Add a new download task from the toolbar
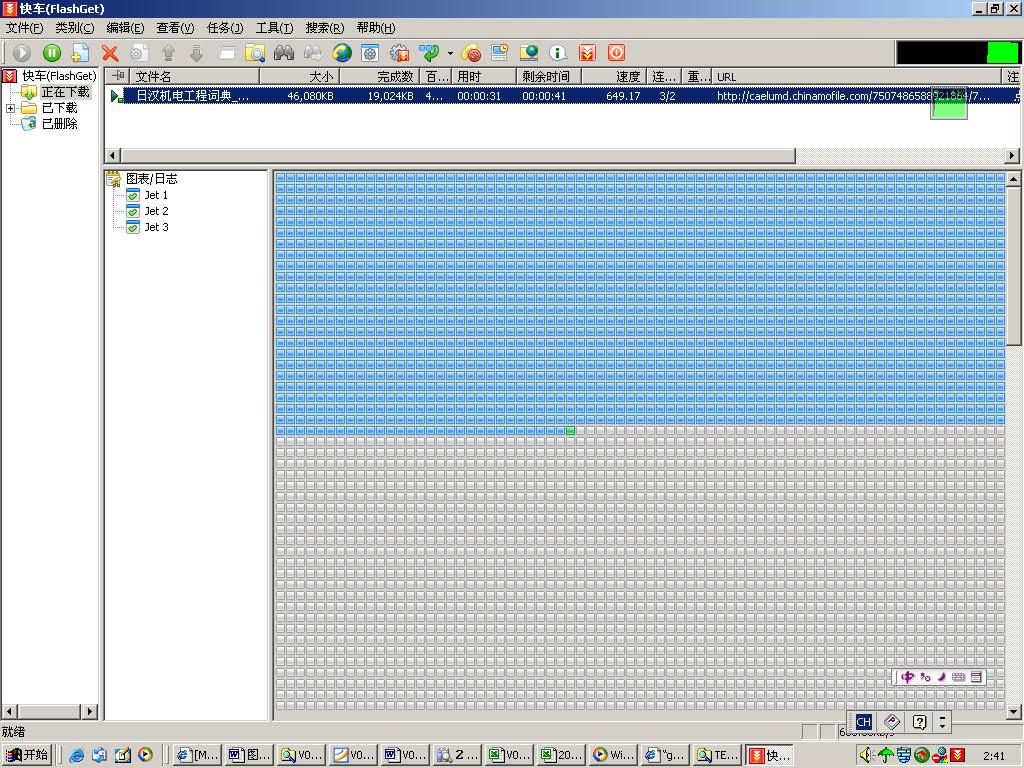The height and width of the screenshot is (768, 1024). point(80,53)
